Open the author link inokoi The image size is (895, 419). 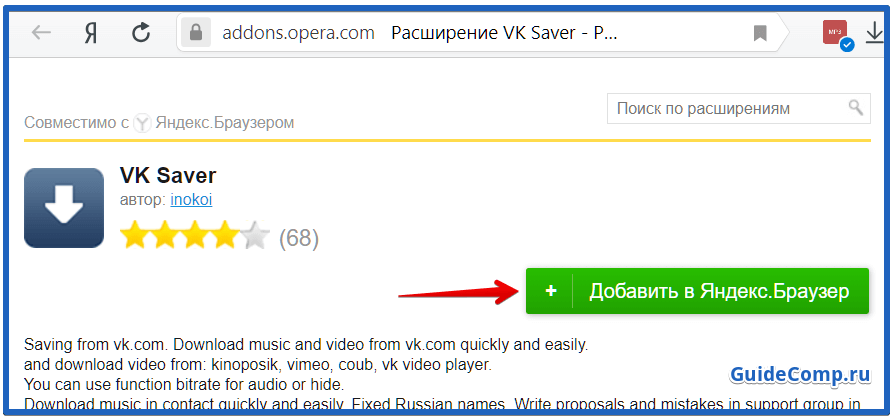coord(191,200)
